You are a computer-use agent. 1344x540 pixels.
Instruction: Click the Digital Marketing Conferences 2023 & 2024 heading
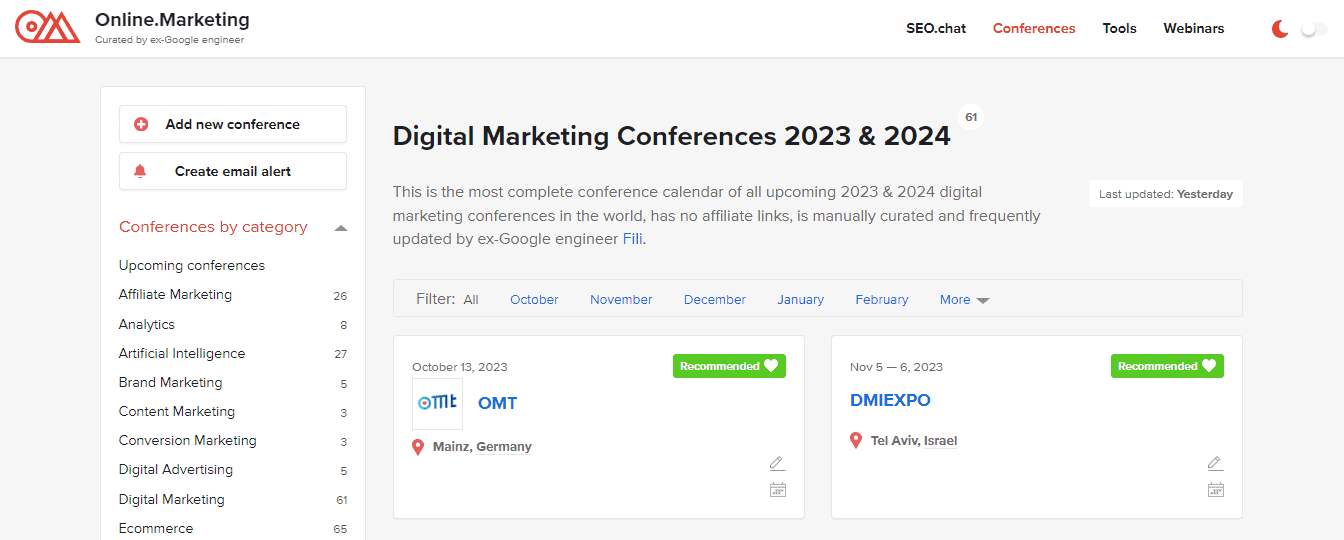[672, 136]
